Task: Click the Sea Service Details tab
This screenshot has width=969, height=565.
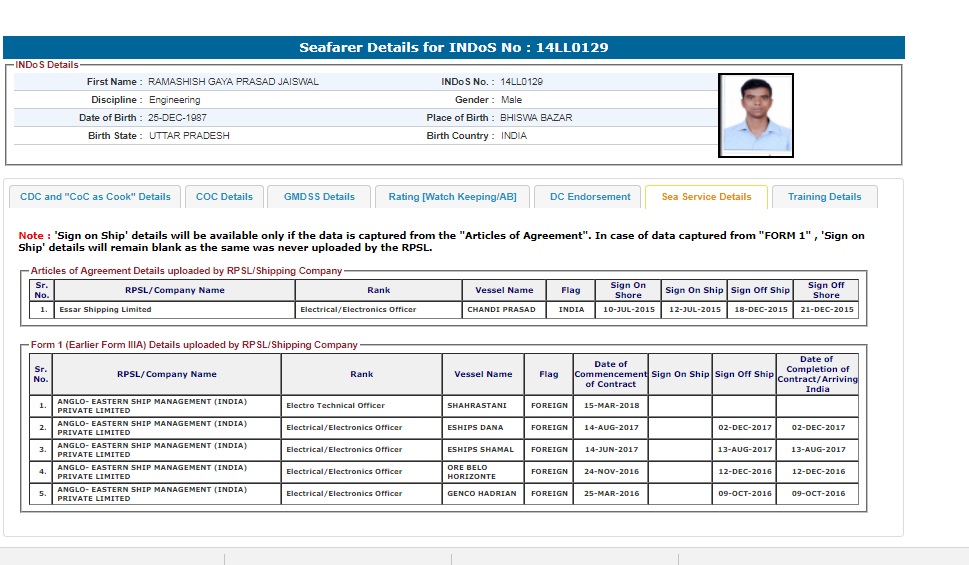Action: pos(706,197)
